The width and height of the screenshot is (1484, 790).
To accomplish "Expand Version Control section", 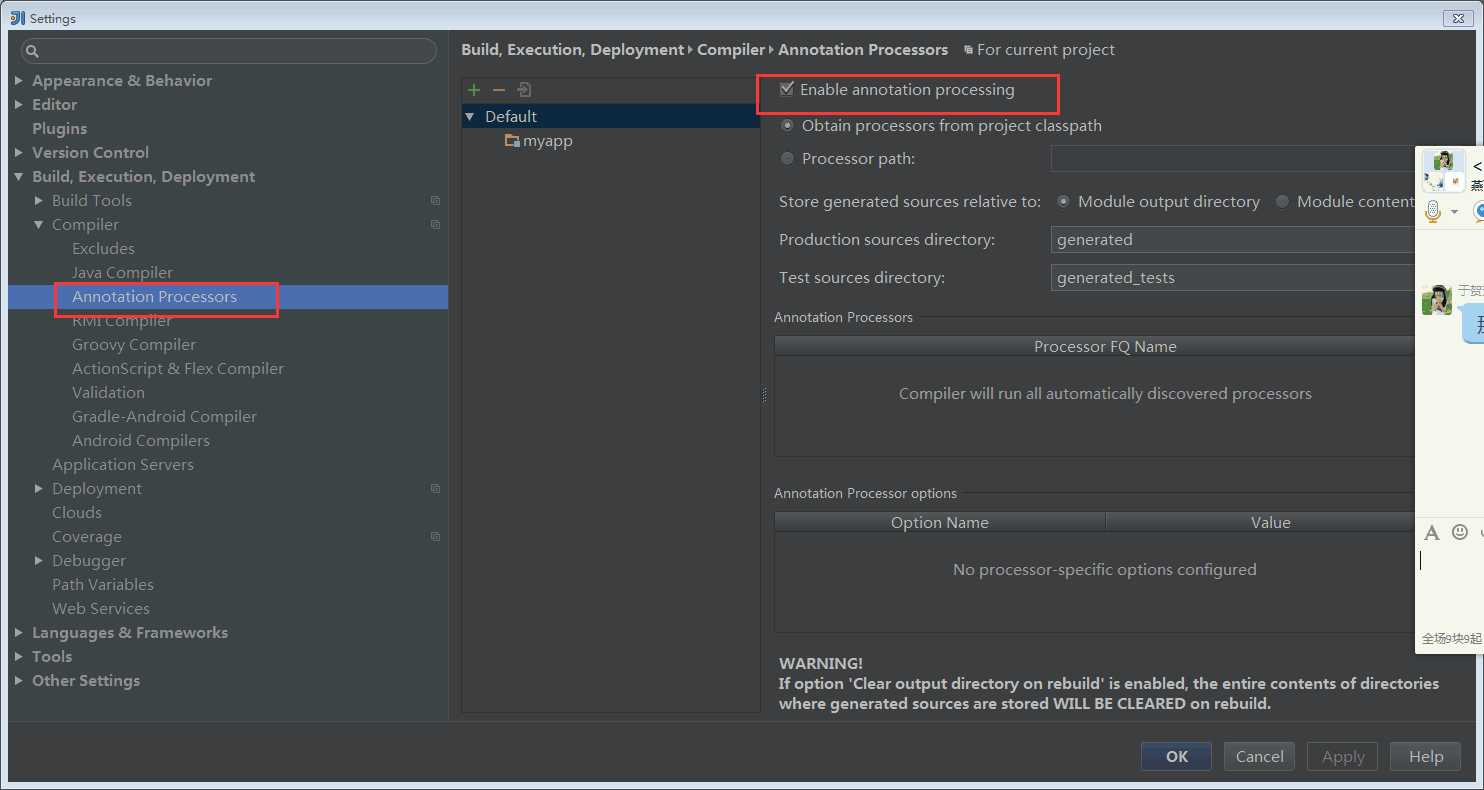I will tap(19, 152).
